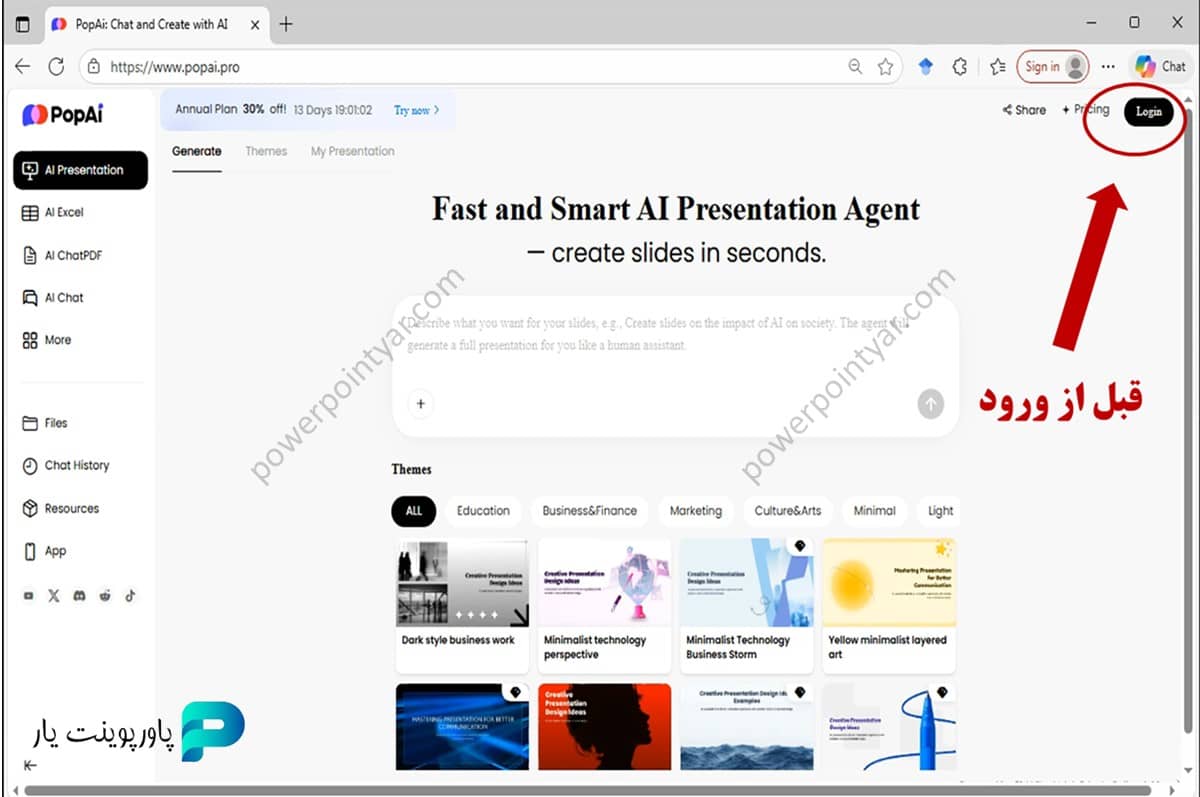This screenshot has height=797, width=1200.
Task: Click the More grid icon
Action: 30,340
